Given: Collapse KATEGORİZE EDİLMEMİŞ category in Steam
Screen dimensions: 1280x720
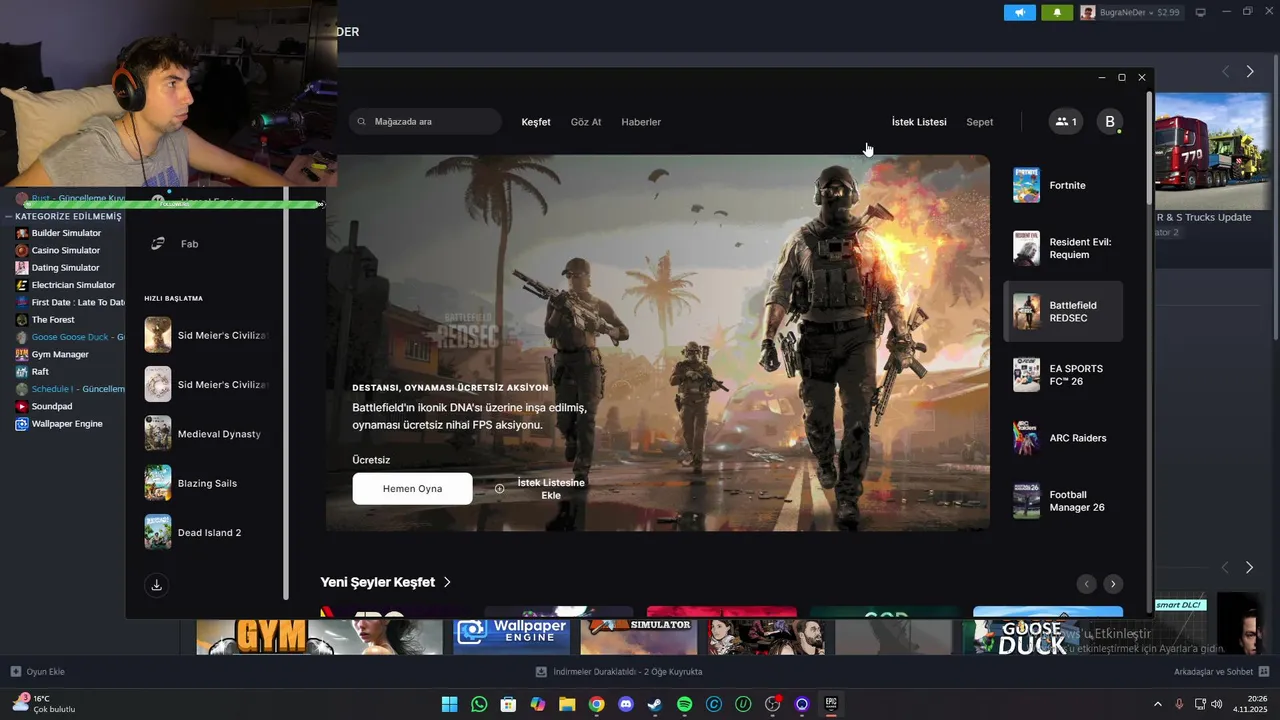Looking at the screenshot, I should tap(8, 216).
